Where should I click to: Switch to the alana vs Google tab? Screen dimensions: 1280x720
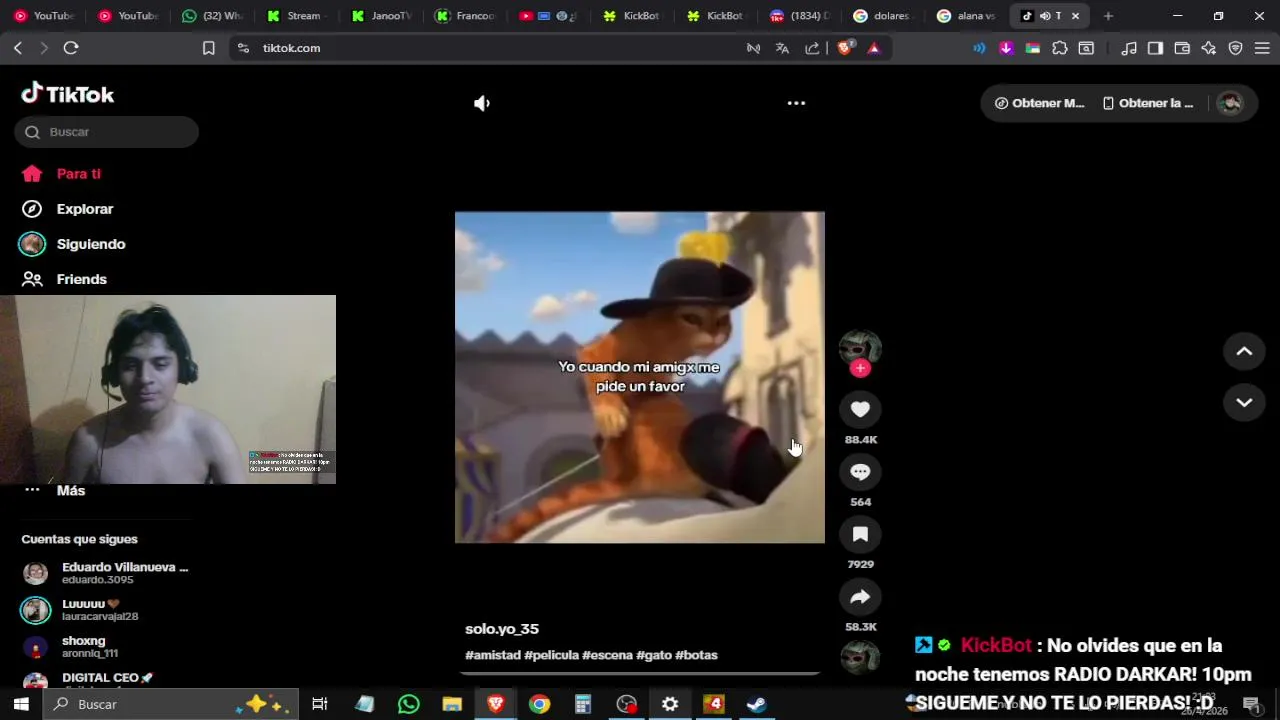tap(968, 16)
